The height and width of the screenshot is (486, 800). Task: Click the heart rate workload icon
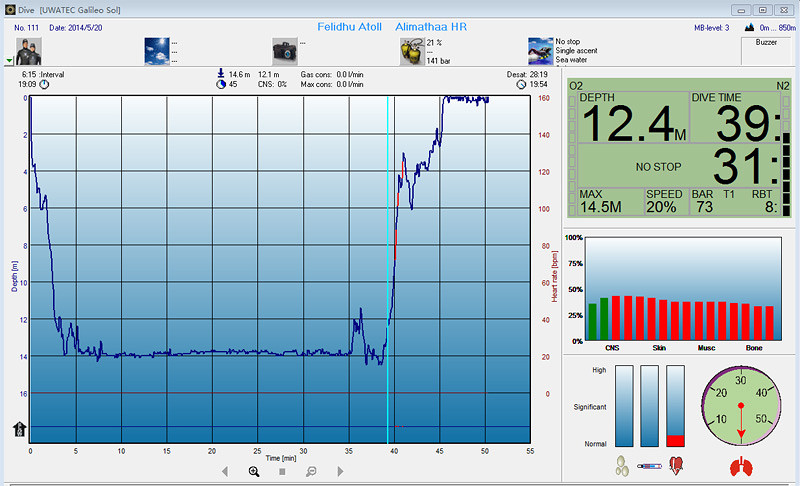[x=676, y=466]
